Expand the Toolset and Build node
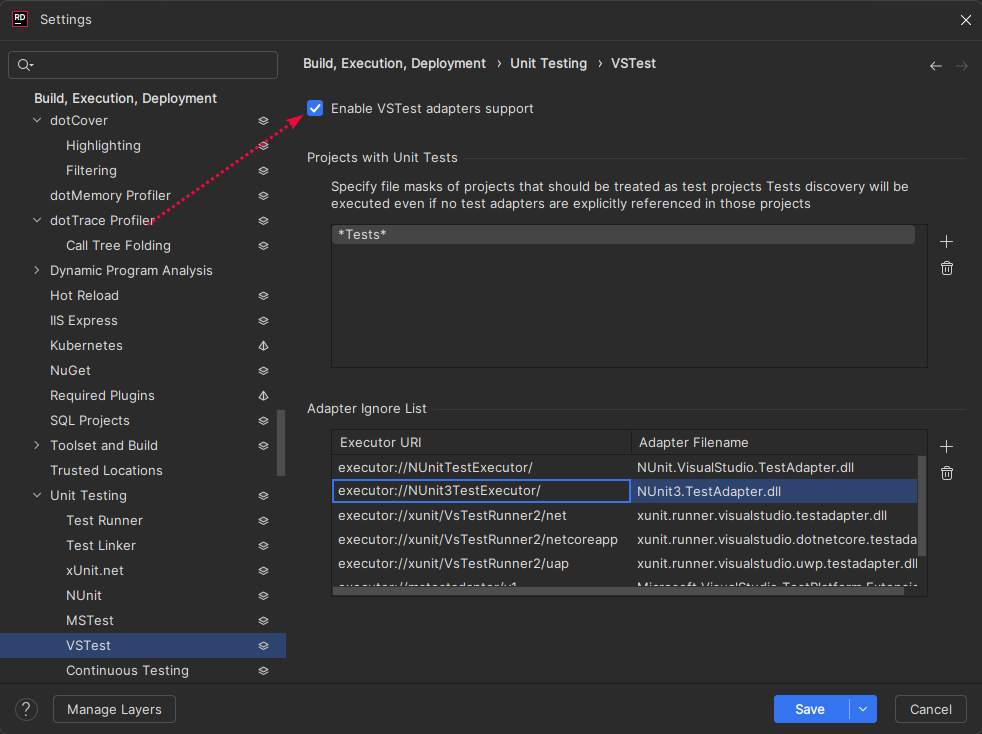 38,446
